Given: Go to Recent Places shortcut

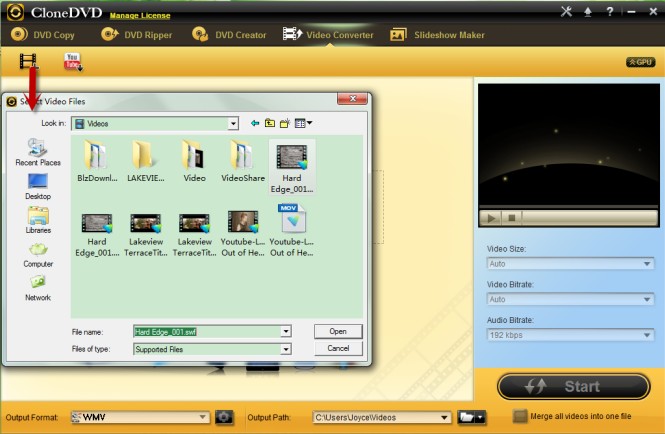Looking at the screenshot, I should pos(38,152).
